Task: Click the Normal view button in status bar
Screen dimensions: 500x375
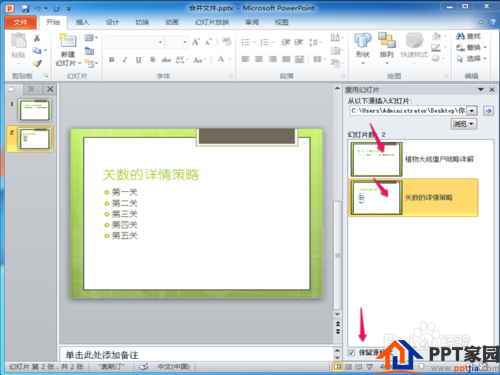Action: (x=338, y=367)
